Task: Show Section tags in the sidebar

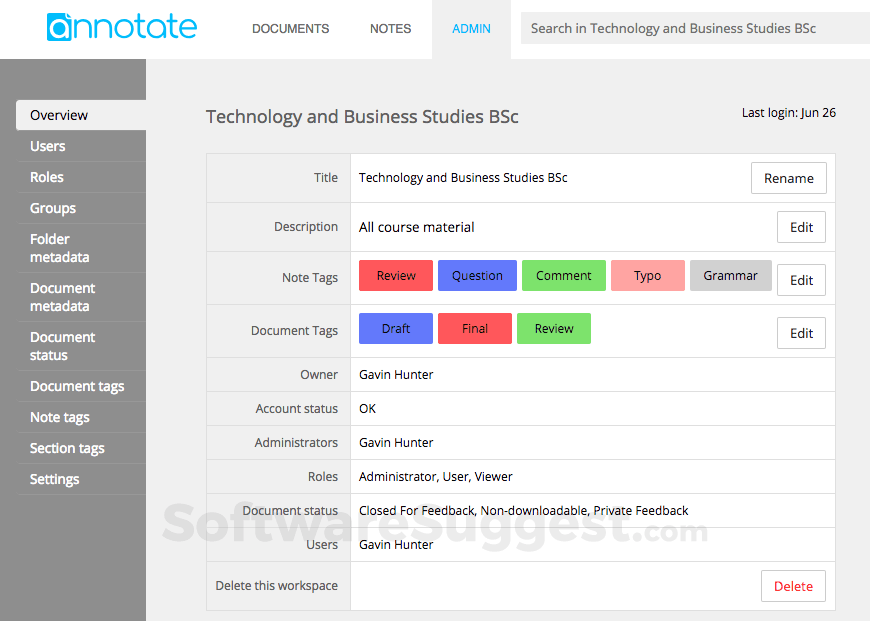Action: (x=67, y=448)
